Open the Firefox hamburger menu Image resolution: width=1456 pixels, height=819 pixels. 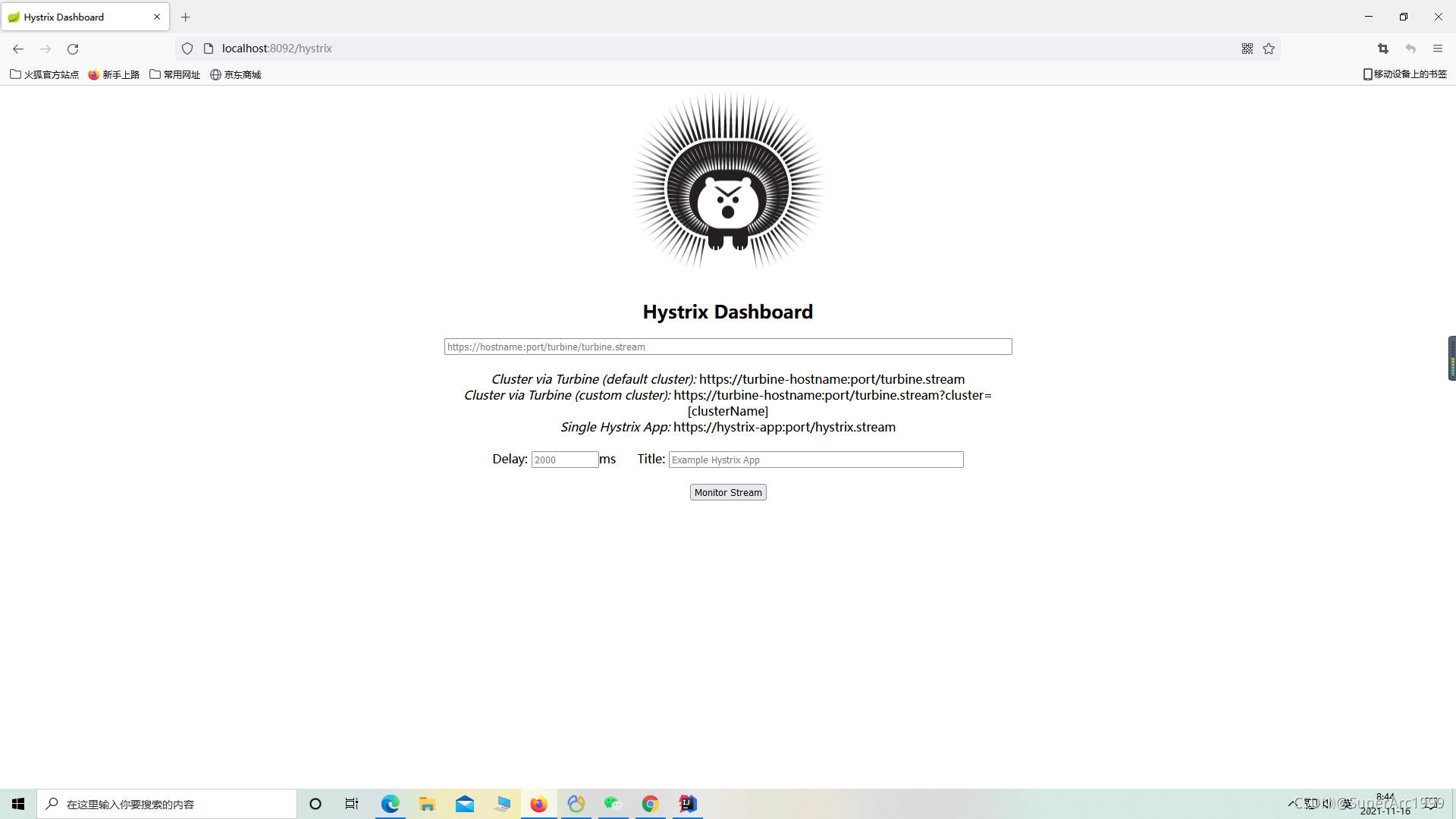1438,49
